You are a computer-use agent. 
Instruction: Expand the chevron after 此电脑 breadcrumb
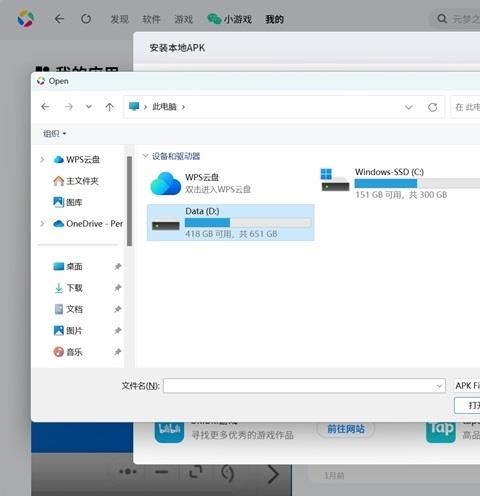tap(183, 107)
